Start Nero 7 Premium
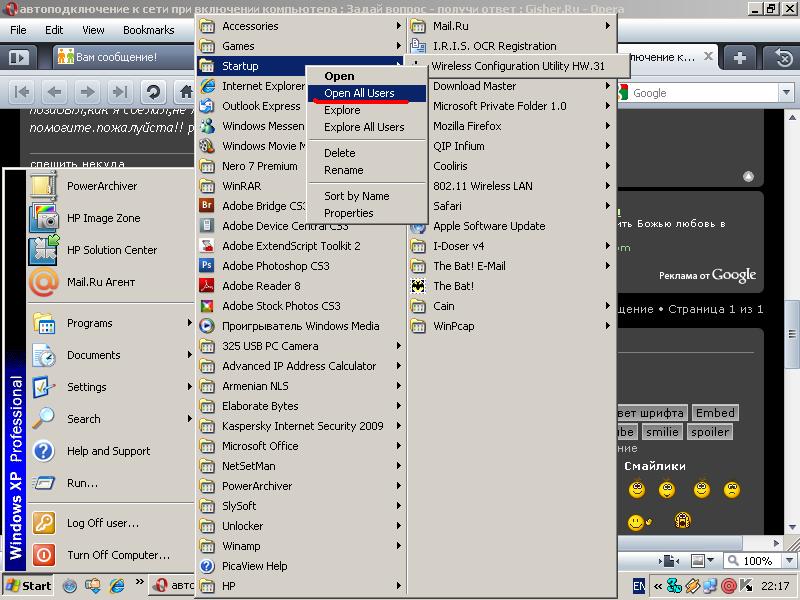Viewport: 800px width, 600px height. click(259, 166)
